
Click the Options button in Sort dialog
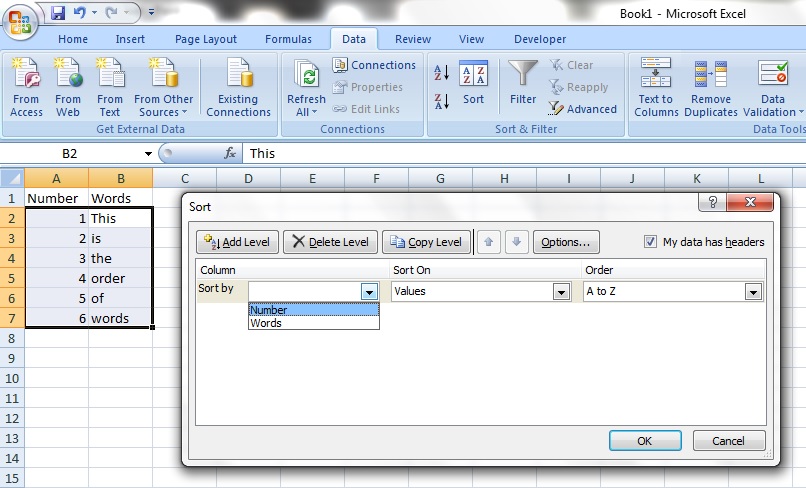[566, 242]
